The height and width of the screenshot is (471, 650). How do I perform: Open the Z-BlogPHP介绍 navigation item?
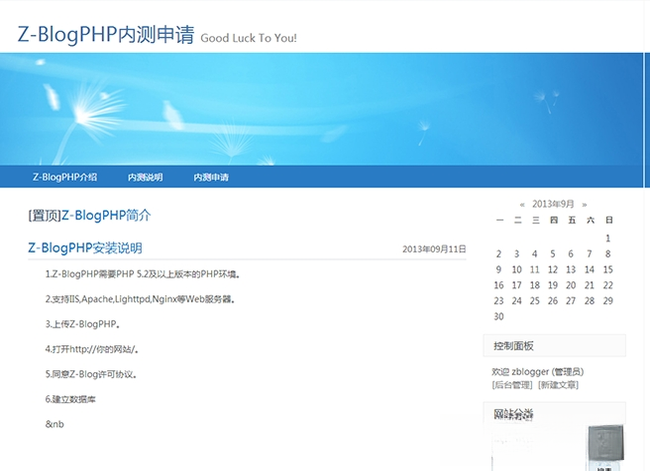(x=65, y=177)
